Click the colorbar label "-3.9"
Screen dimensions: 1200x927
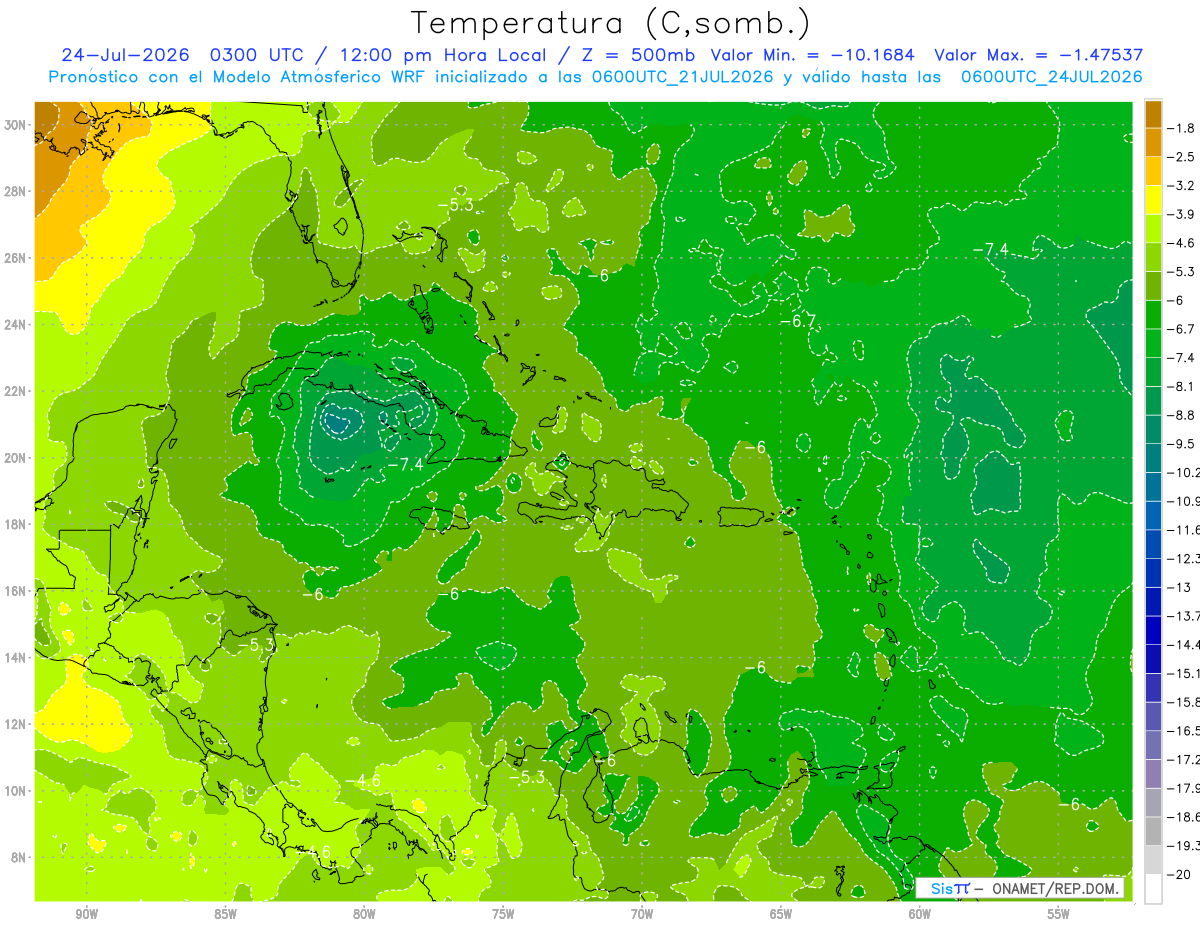(x=1180, y=214)
